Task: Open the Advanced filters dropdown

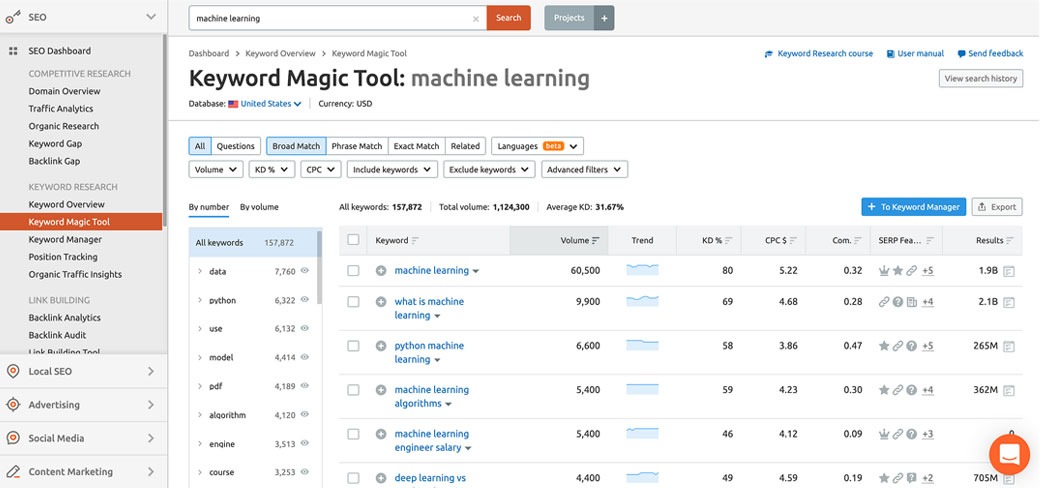Action: 584,170
